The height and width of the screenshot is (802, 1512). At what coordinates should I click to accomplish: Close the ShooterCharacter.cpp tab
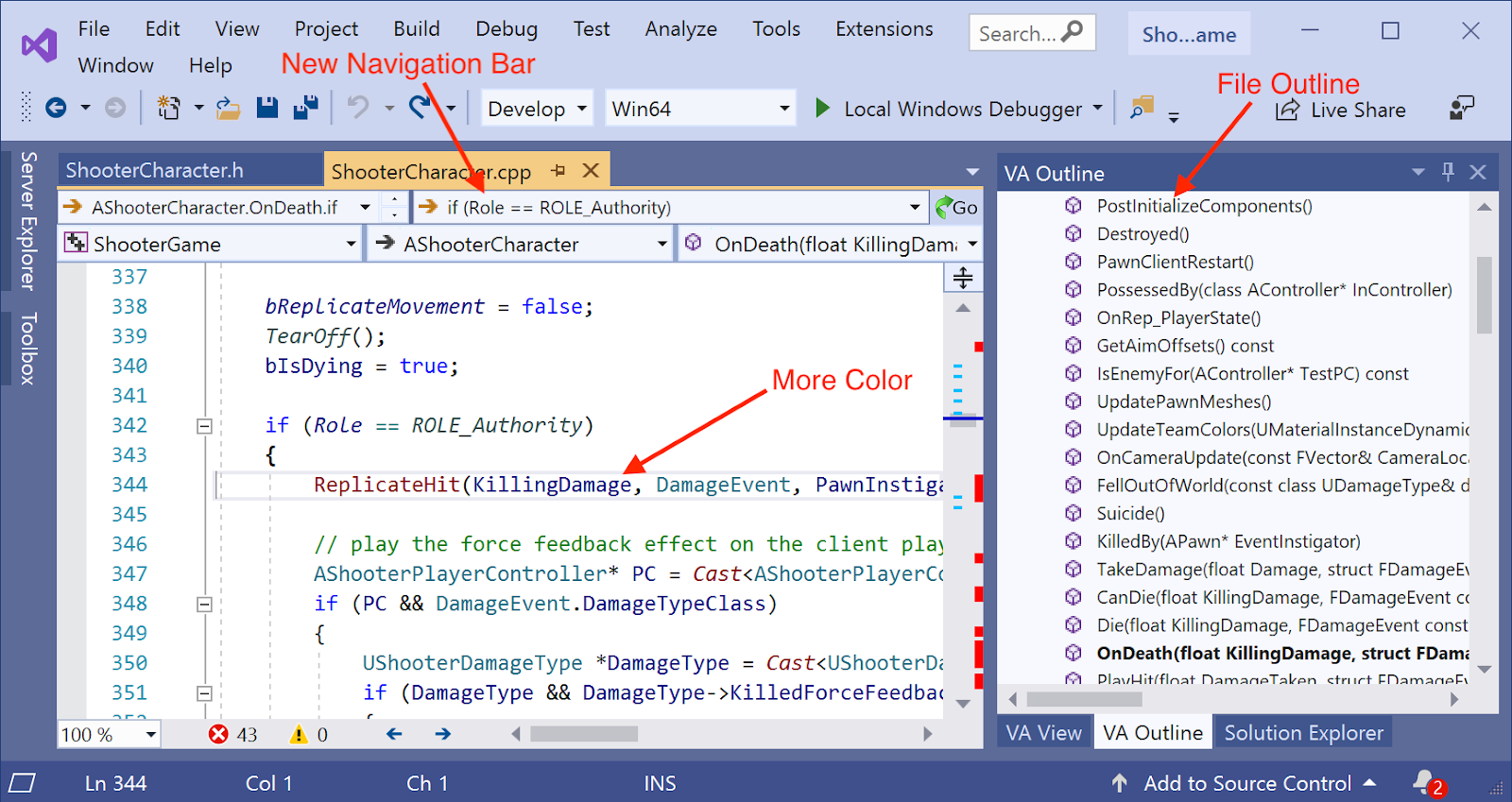591,170
